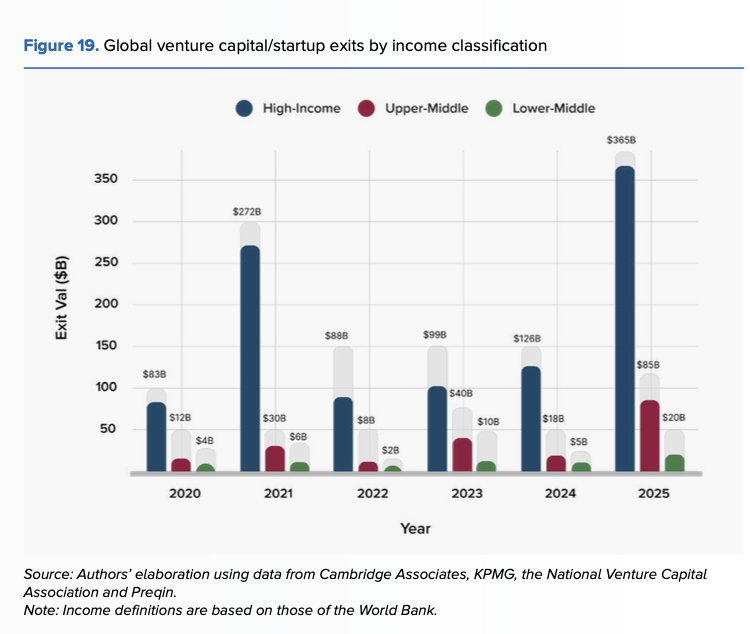Click the $2B value label
Image resolution: width=750 pixels, height=634 pixels.
390,450
